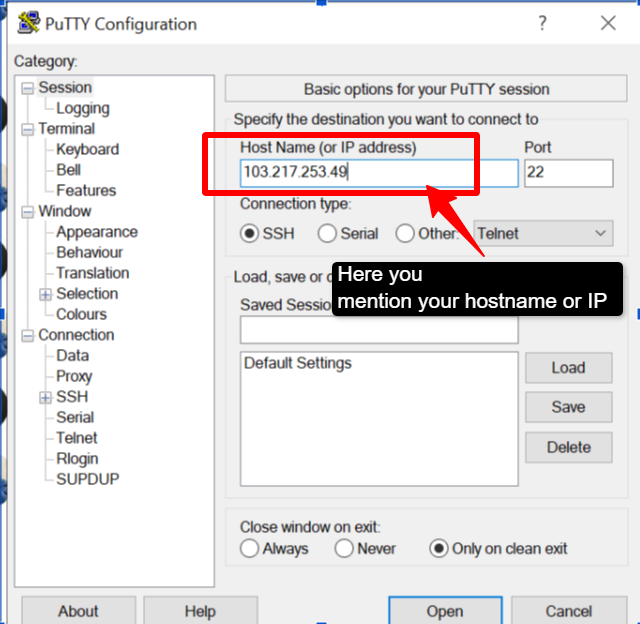Select Default Settings in sessions list

(x=298, y=363)
